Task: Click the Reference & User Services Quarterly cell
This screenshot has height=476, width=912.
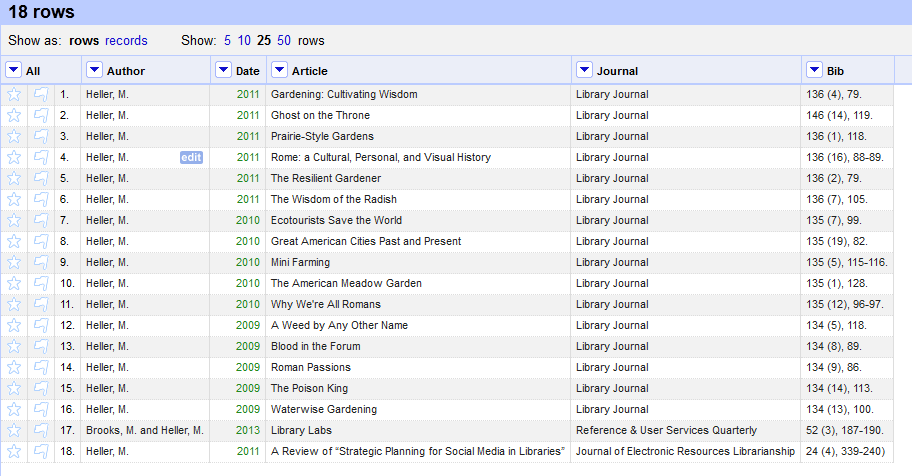Action: coord(686,431)
